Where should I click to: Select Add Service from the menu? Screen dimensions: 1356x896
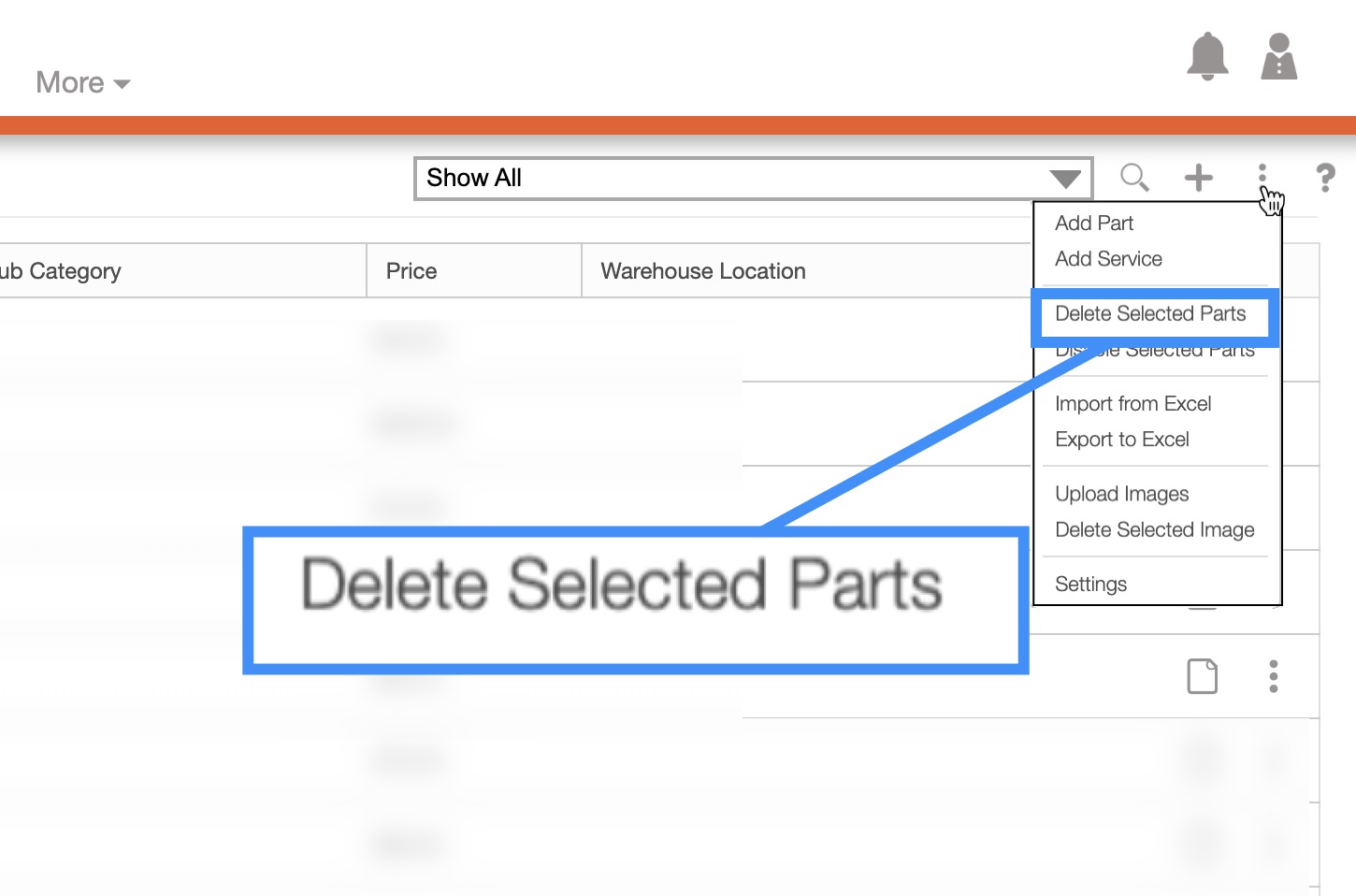click(1108, 259)
